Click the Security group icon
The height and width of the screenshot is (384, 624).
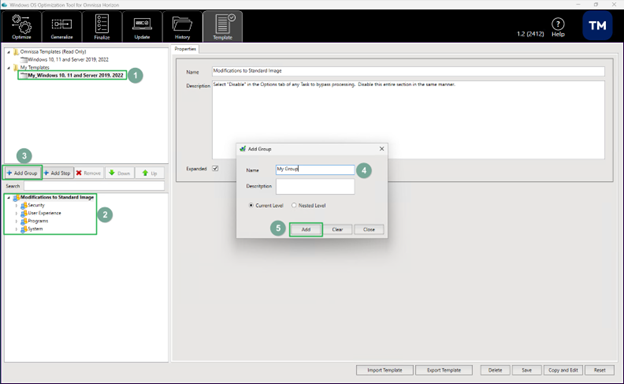24,205
